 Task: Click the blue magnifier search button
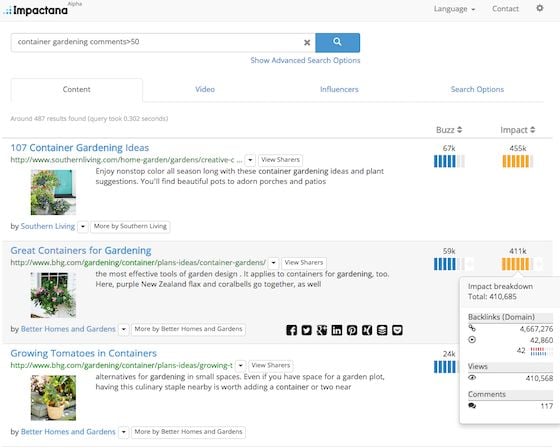(338, 43)
